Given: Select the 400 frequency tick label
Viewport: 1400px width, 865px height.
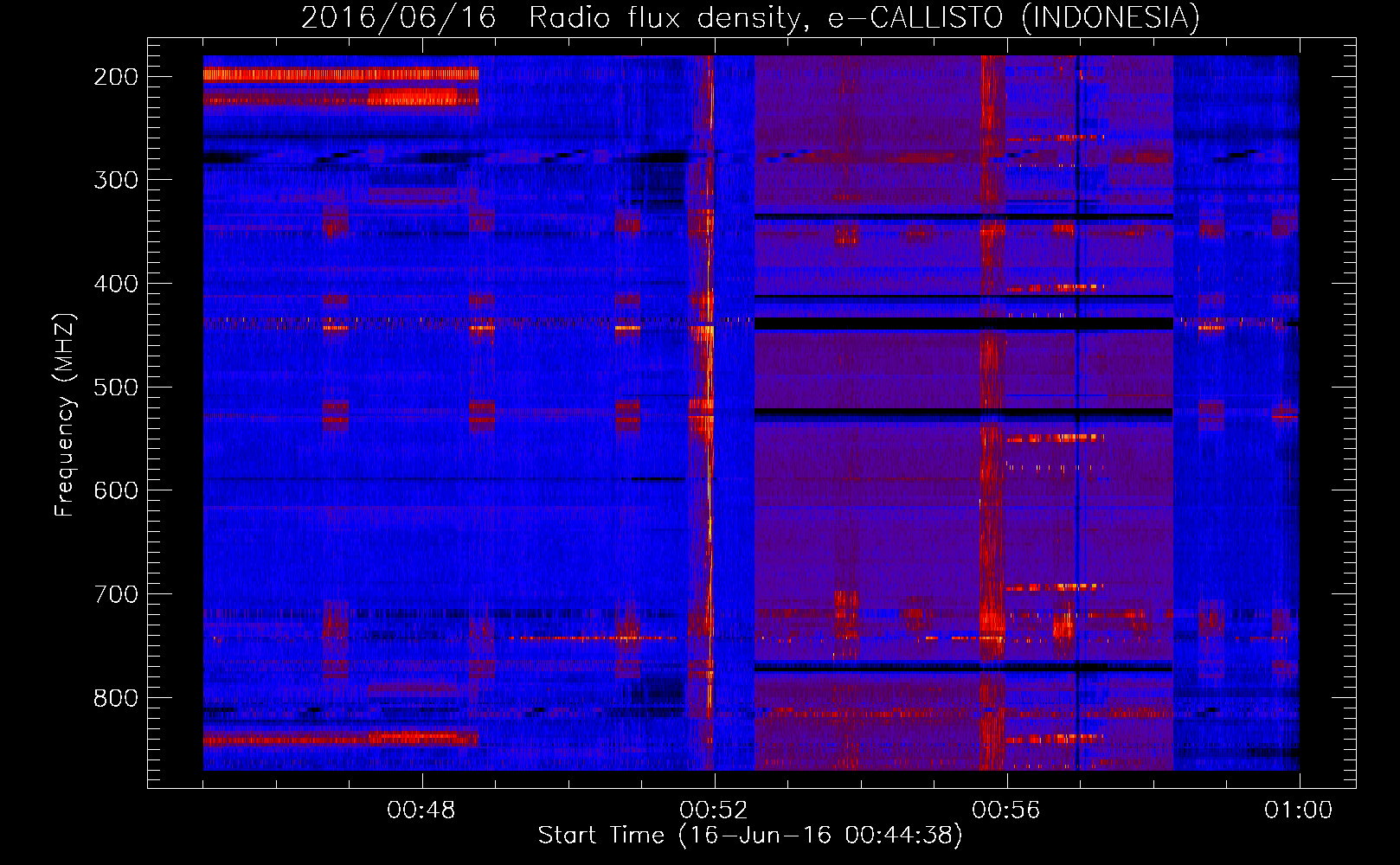Looking at the screenshot, I should coord(116,284).
